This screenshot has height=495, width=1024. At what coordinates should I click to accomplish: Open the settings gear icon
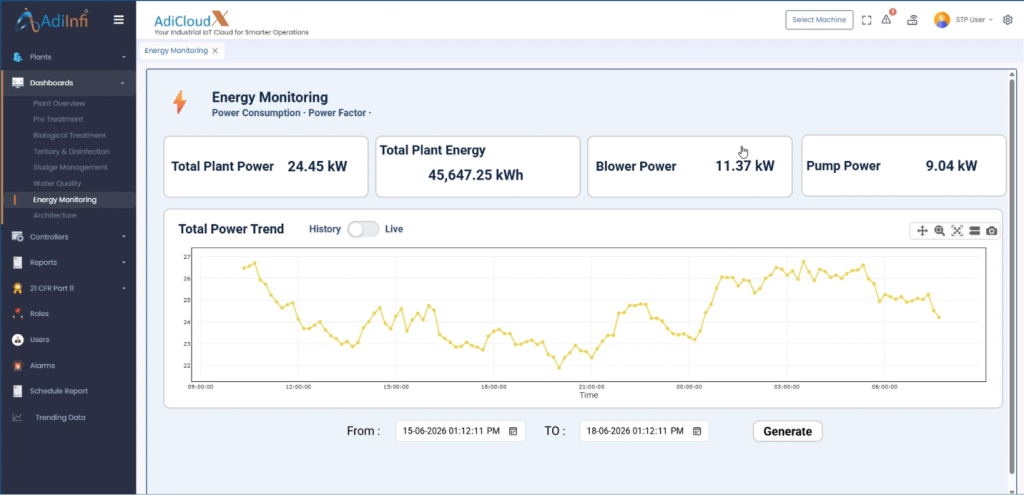1008,20
